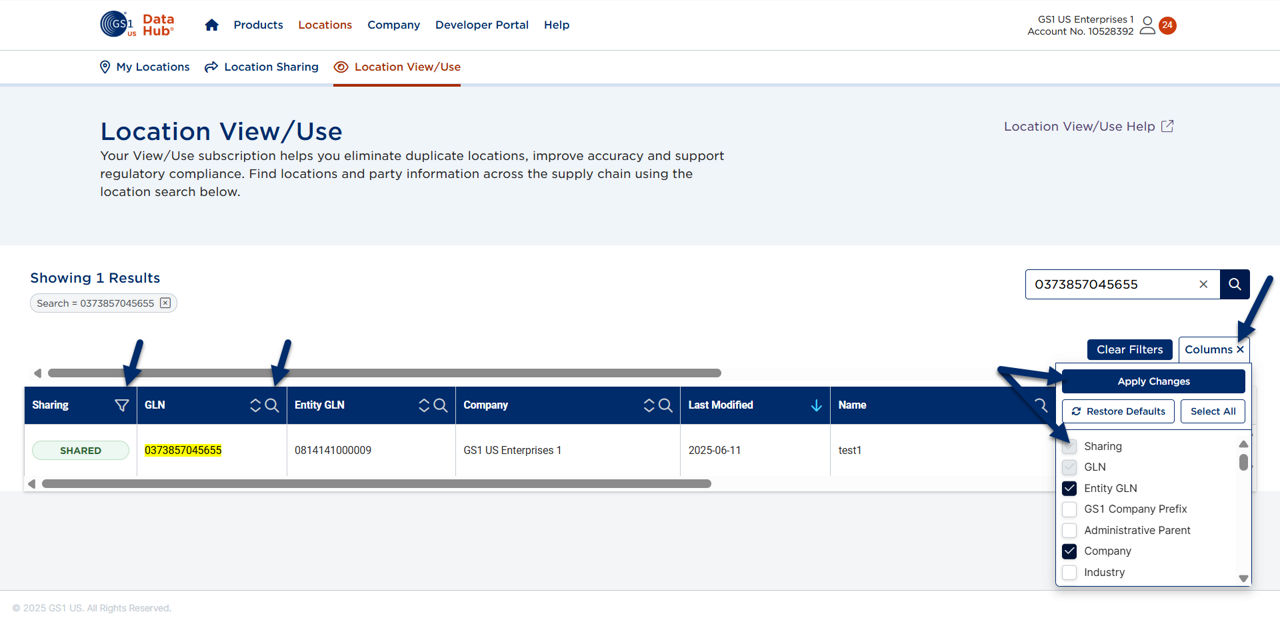Image resolution: width=1280 pixels, height=631 pixels.
Task: Click the date 2025-06-11 cell
Action: point(715,451)
